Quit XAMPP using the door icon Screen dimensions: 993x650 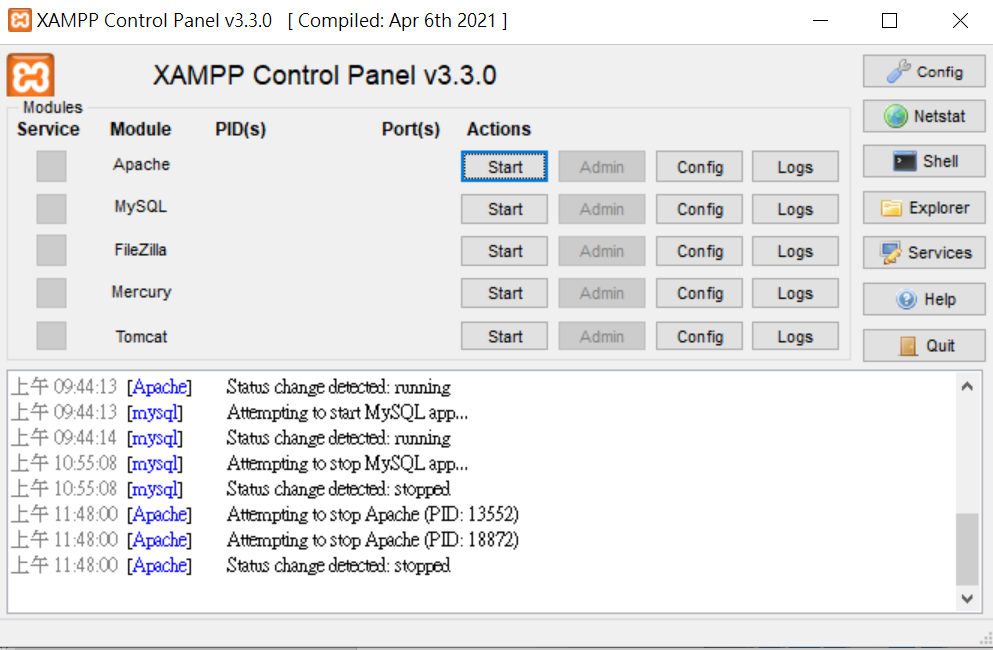(924, 345)
